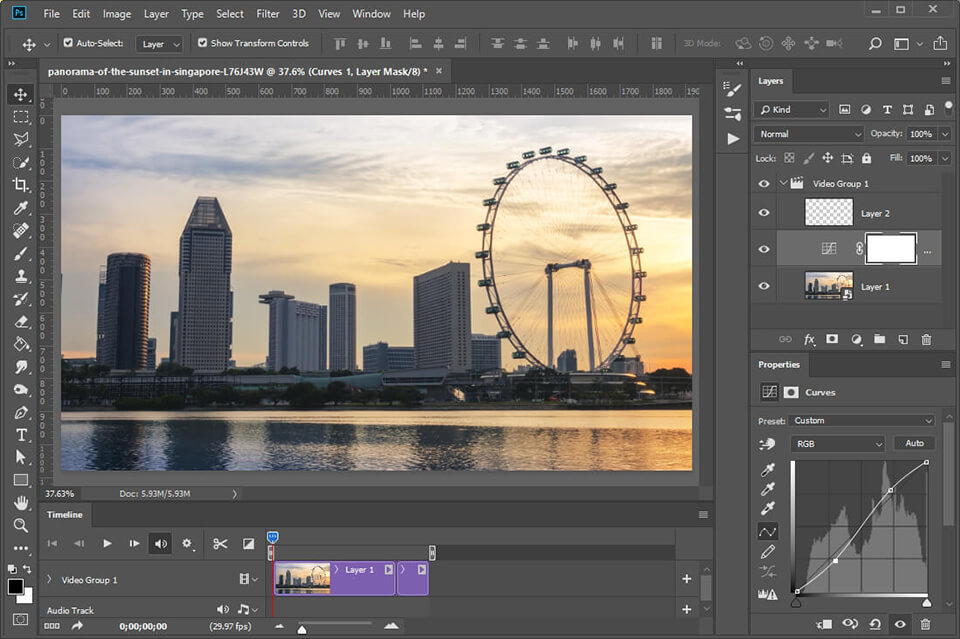The height and width of the screenshot is (639, 960).
Task: Select the Pen tool
Action: click(x=21, y=412)
